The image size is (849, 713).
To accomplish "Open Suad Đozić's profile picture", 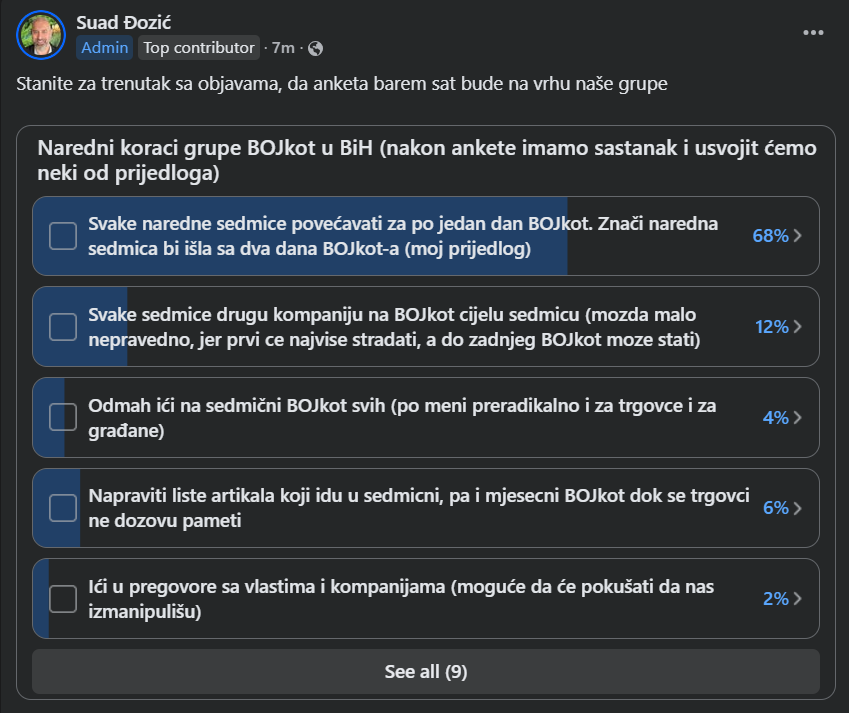I will pyautogui.click(x=41, y=35).
